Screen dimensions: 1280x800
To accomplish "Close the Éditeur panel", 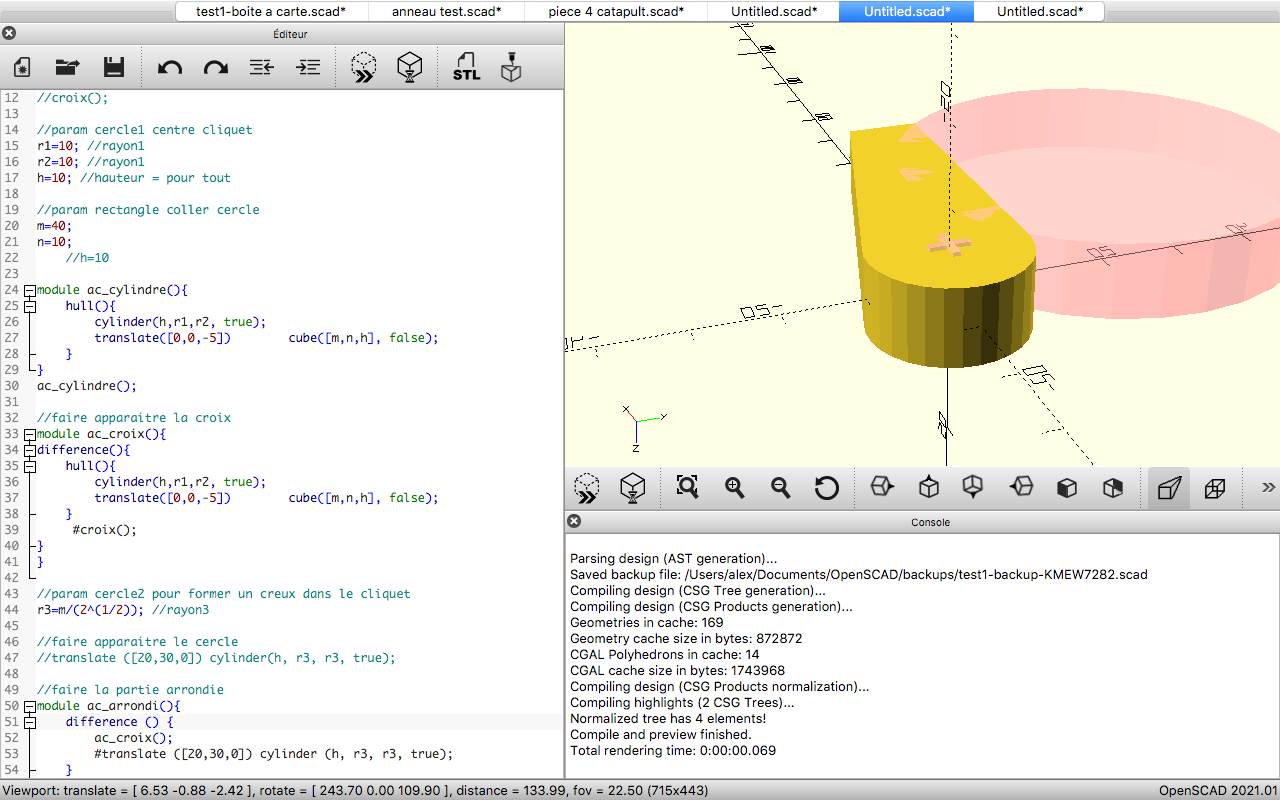I will click(9, 33).
